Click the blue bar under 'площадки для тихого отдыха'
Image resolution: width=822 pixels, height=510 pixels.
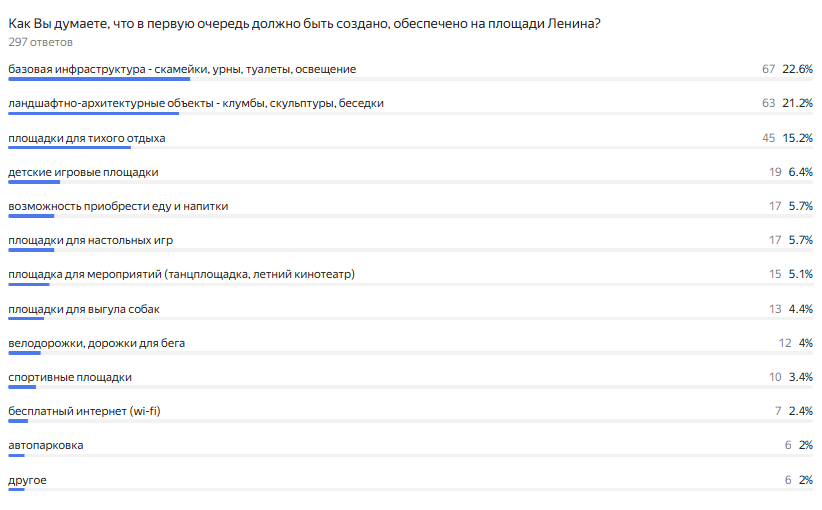pos(69,148)
